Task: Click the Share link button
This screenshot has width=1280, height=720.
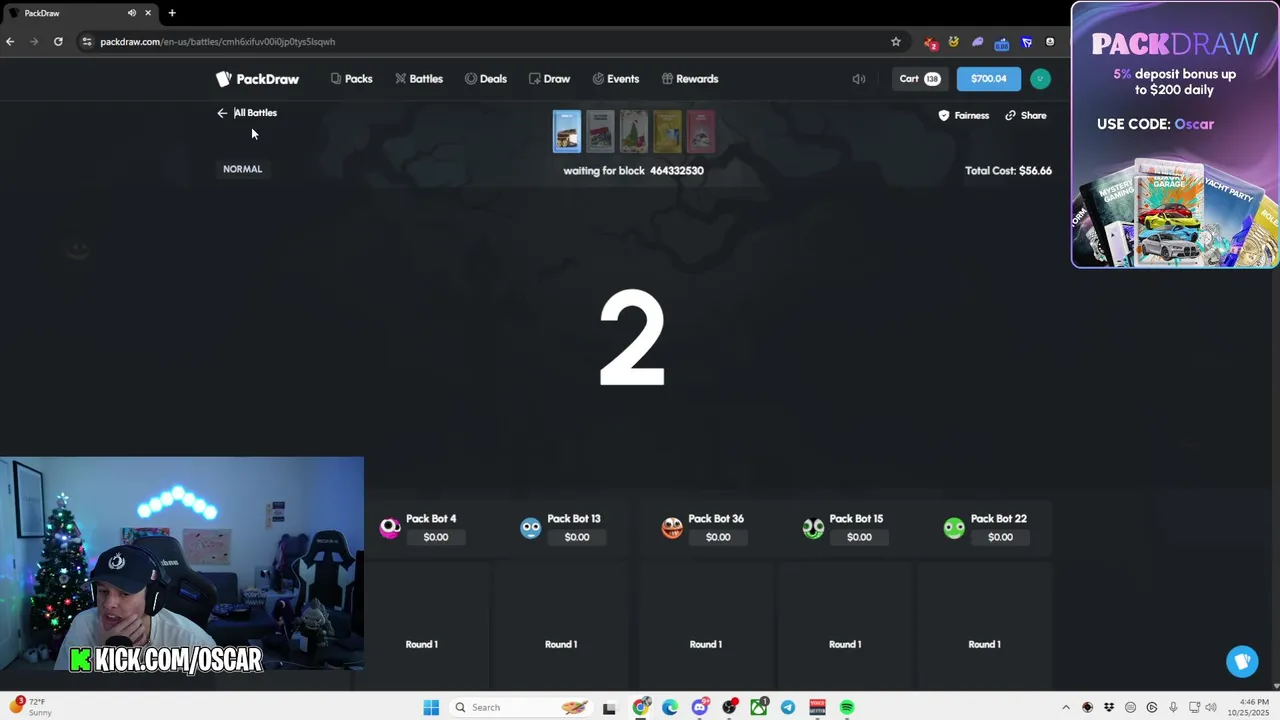Action: point(1026,116)
